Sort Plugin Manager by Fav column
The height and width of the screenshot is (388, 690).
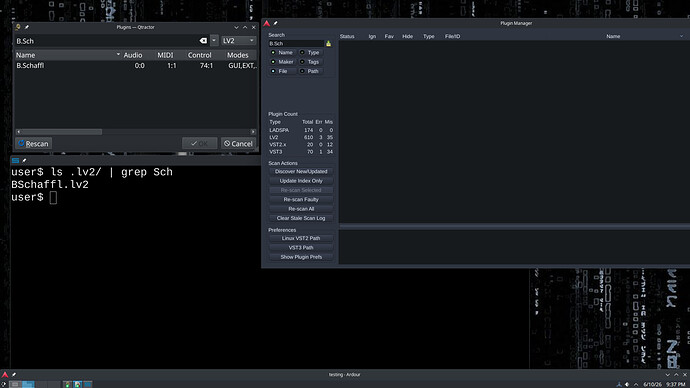click(x=389, y=37)
